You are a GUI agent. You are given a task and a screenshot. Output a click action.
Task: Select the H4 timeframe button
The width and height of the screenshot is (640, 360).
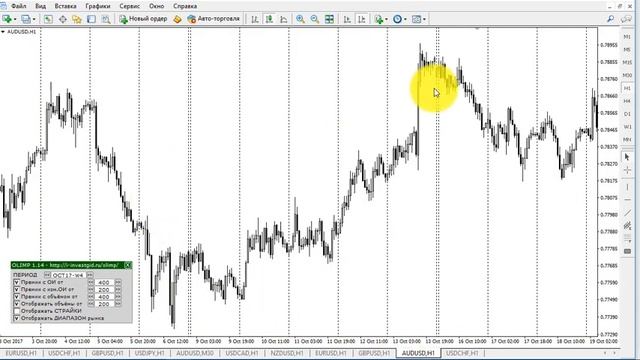627,101
